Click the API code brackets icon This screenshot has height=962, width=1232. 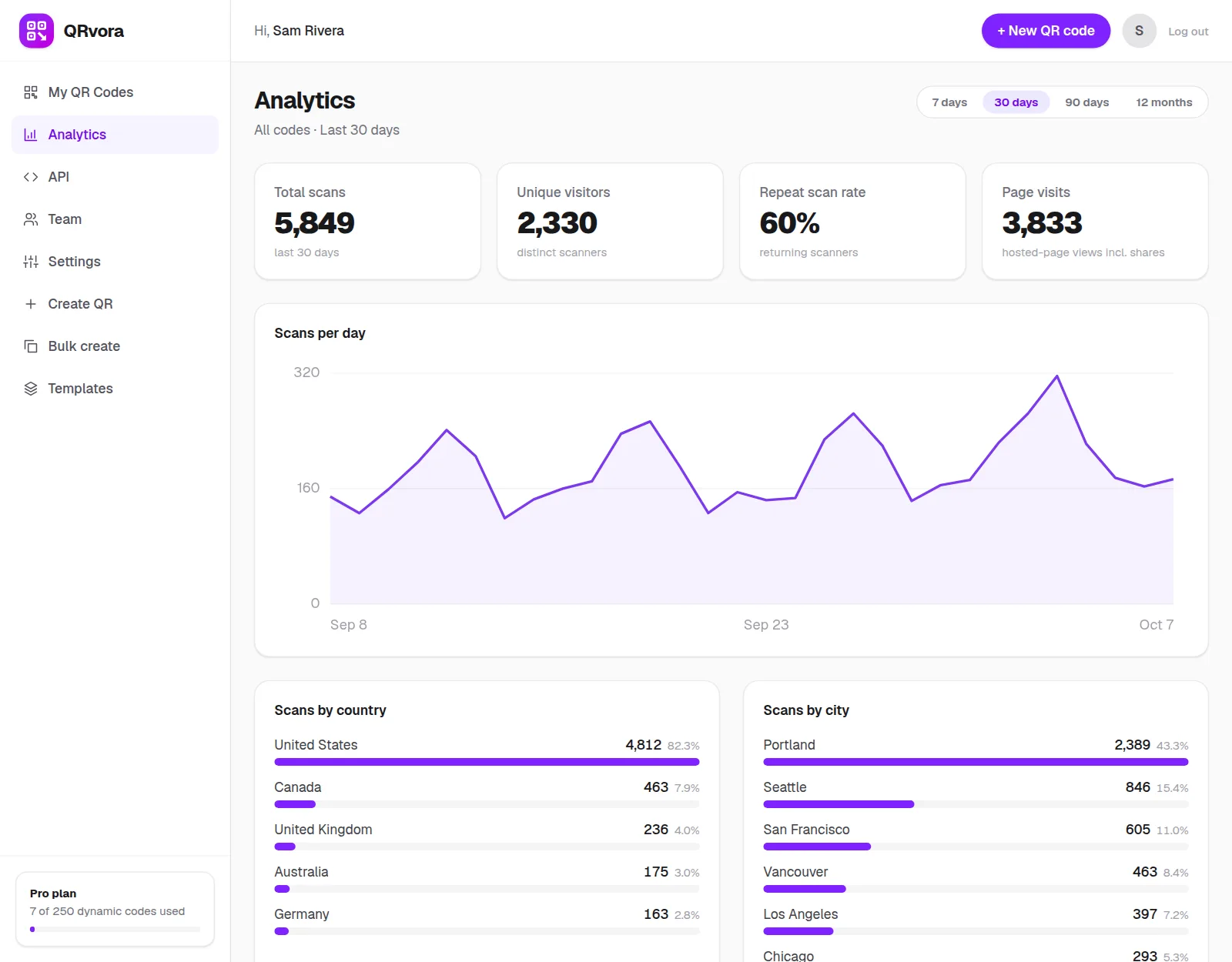point(31,177)
